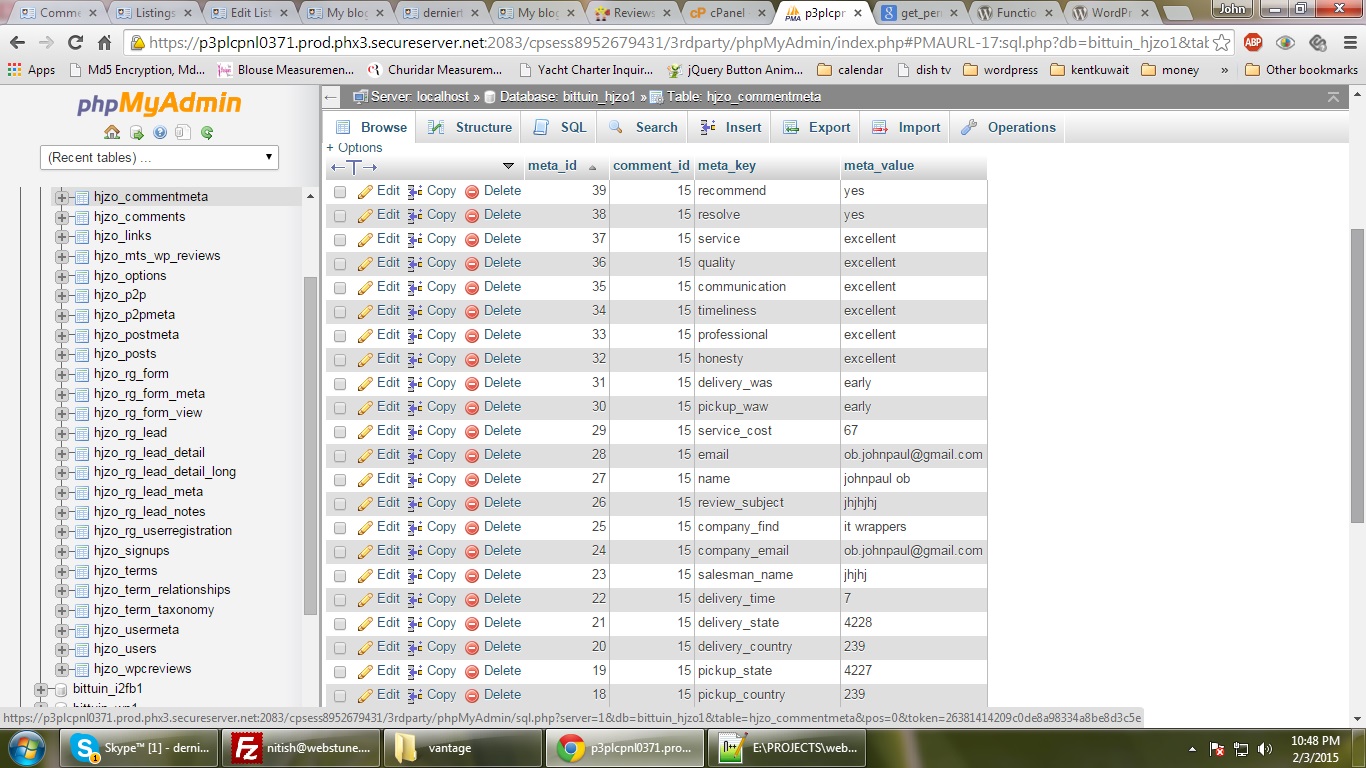Click the log out database icon
The width and height of the screenshot is (1366, 768).
[x=137, y=132]
